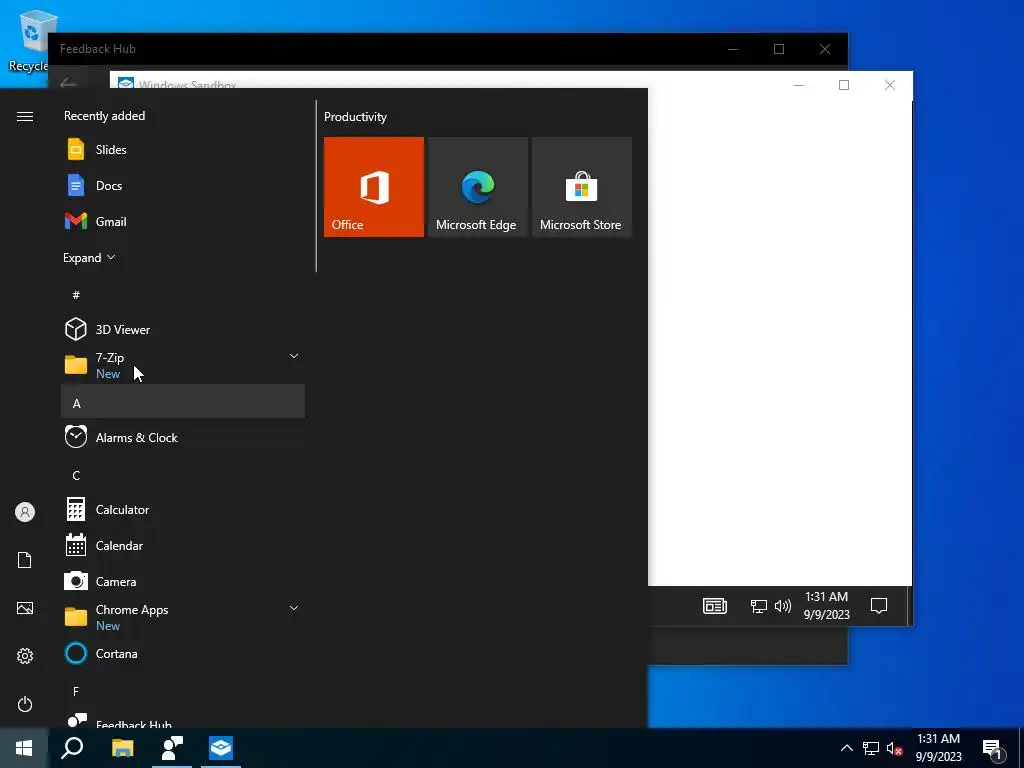
Task: Open Alarms & Clock app
Action: [x=183, y=438]
